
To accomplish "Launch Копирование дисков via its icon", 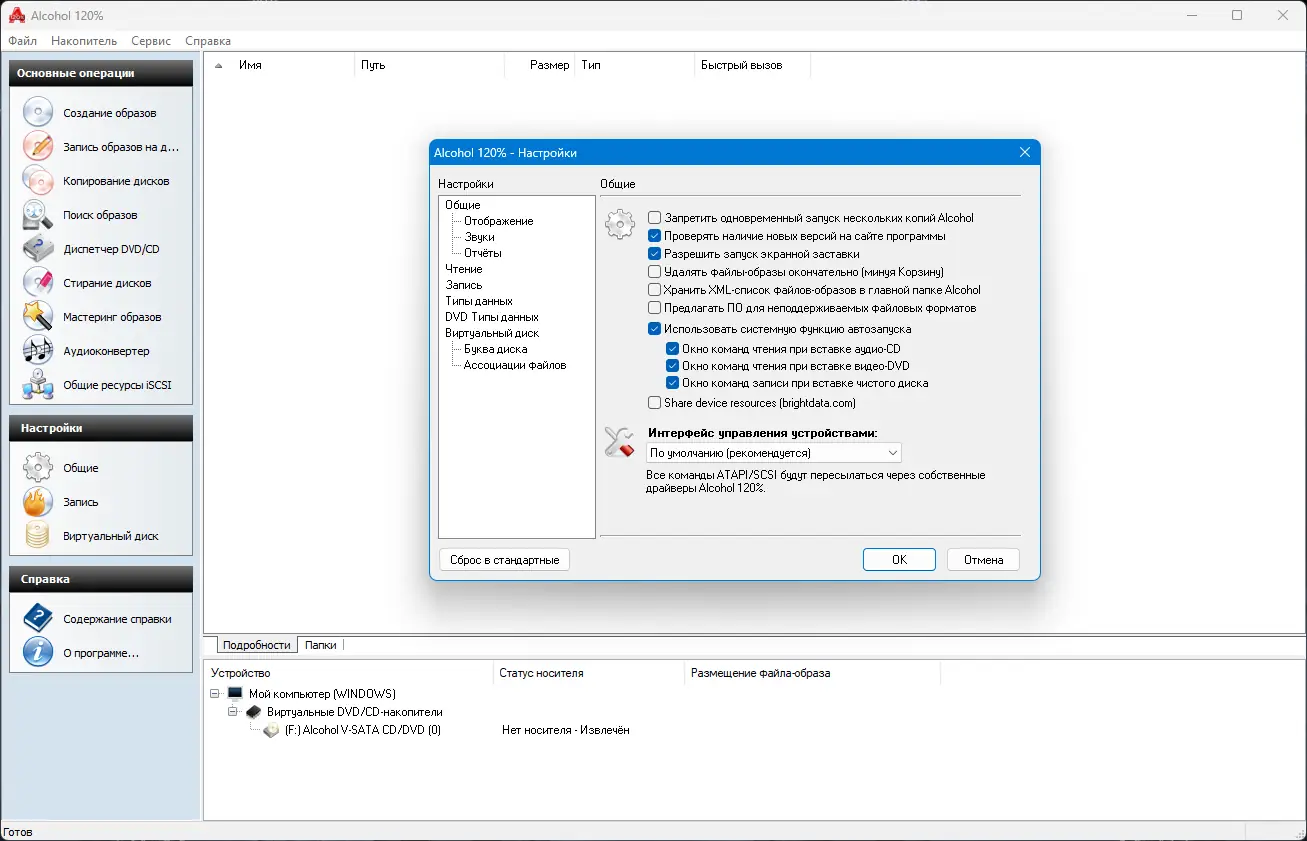I will click(38, 180).
